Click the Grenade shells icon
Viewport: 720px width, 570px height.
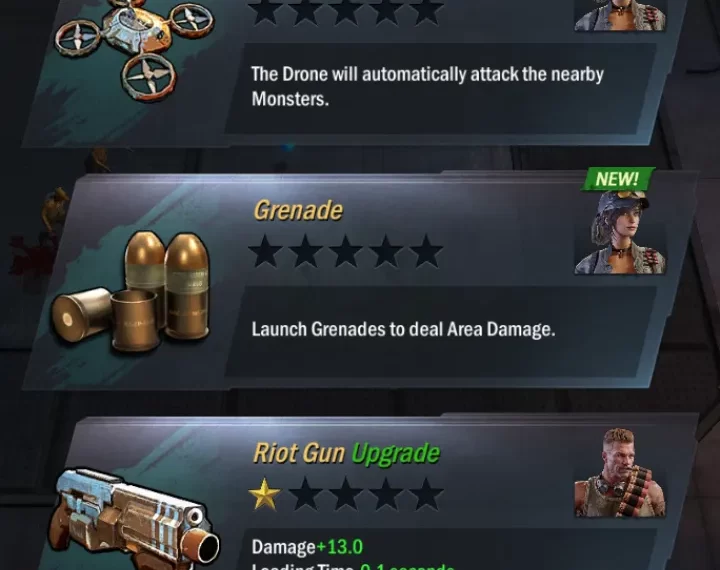click(x=130, y=291)
